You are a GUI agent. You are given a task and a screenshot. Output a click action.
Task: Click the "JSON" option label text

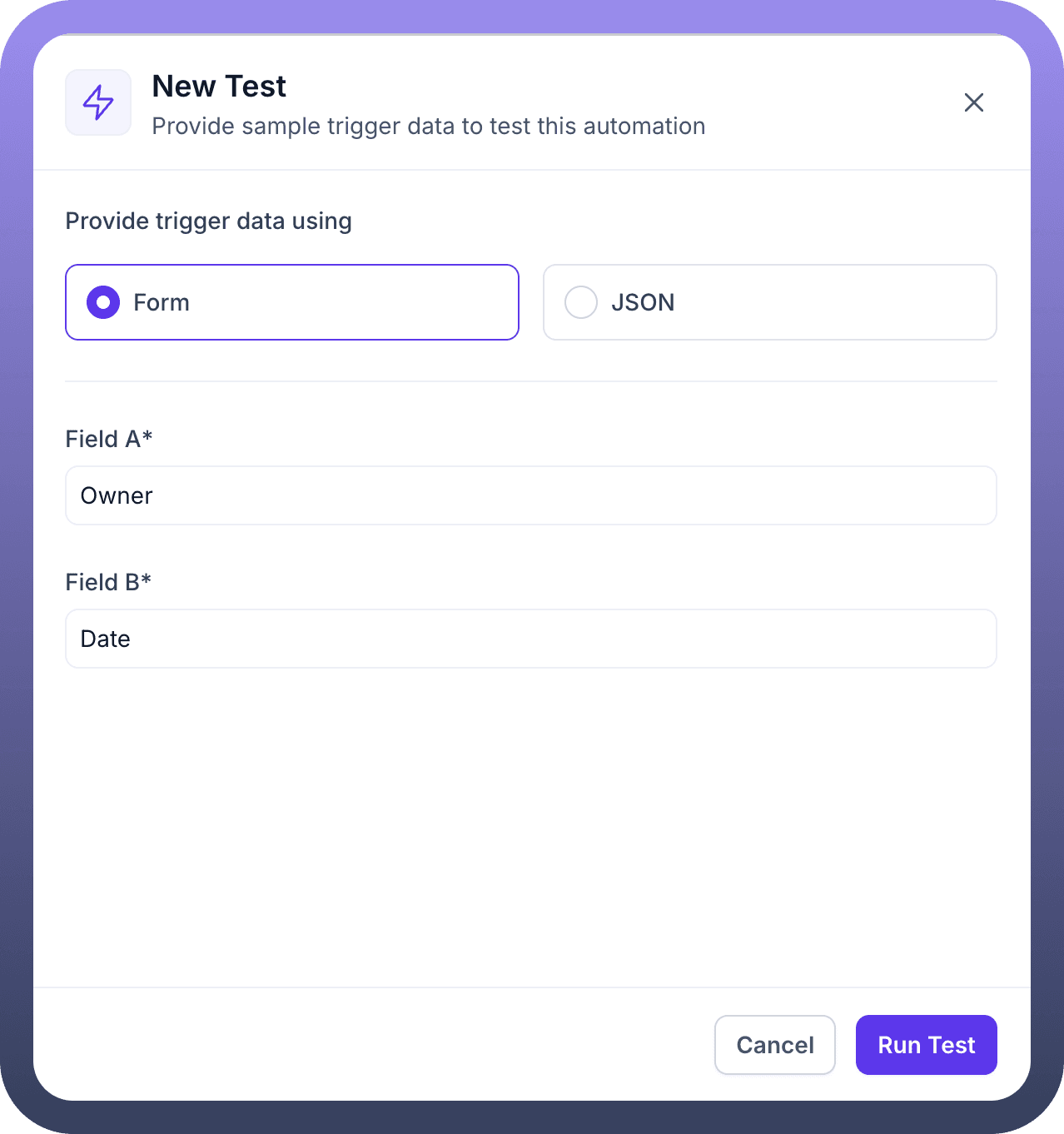tap(643, 302)
